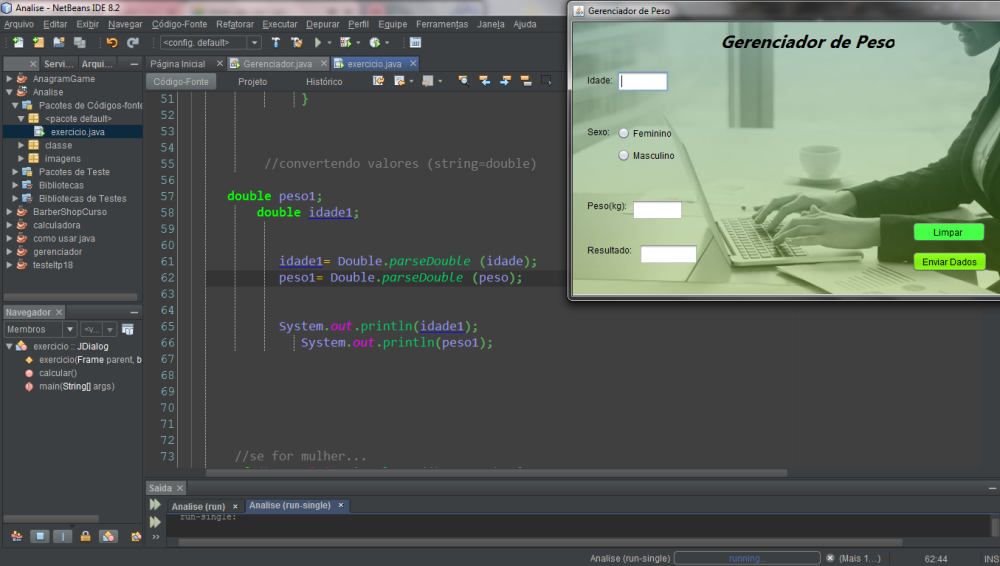Select the Feminino radio button
The height and width of the screenshot is (566, 1000).
(x=624, y=133)
